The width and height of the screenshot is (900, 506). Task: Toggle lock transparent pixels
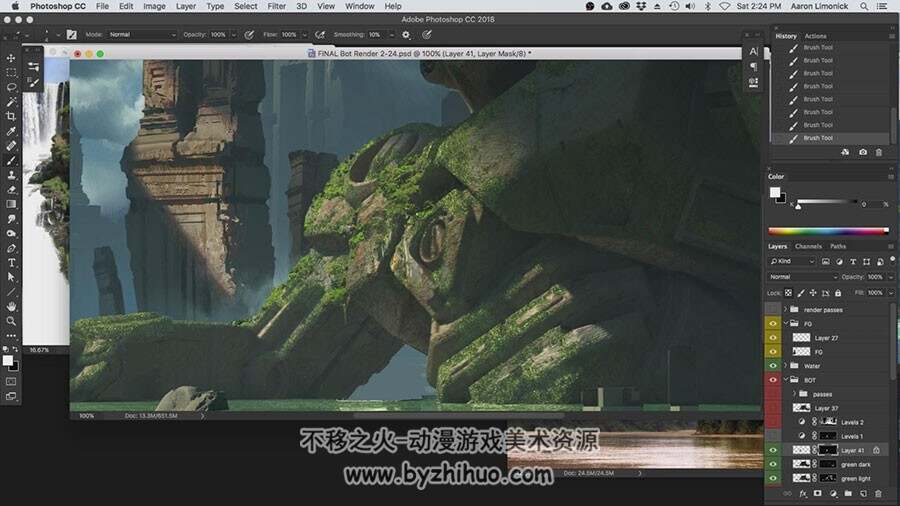click(789, 293)
